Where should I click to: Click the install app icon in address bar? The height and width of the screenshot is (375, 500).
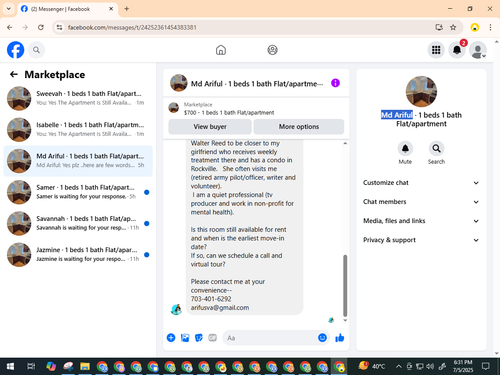coord(439,27)
